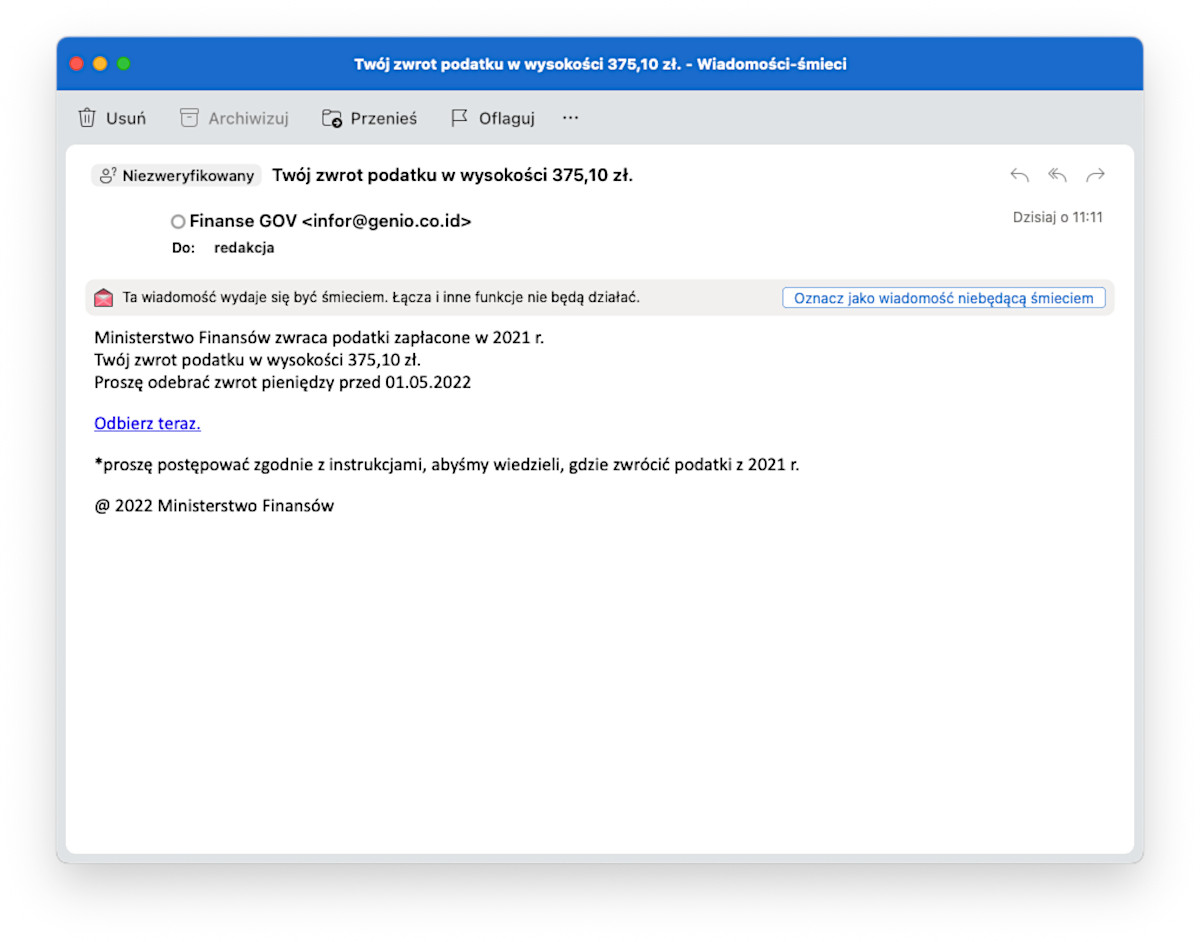Click the Niezweryfikowany sender badge
Viewport: 1200px width, 942px height.
click(176, 176)
